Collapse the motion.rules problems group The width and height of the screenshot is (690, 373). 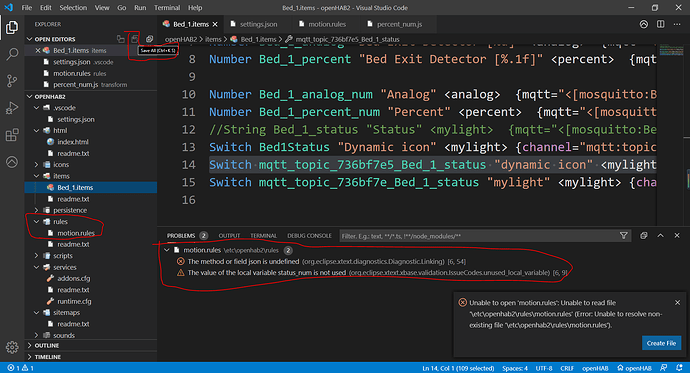click(167, 250)
